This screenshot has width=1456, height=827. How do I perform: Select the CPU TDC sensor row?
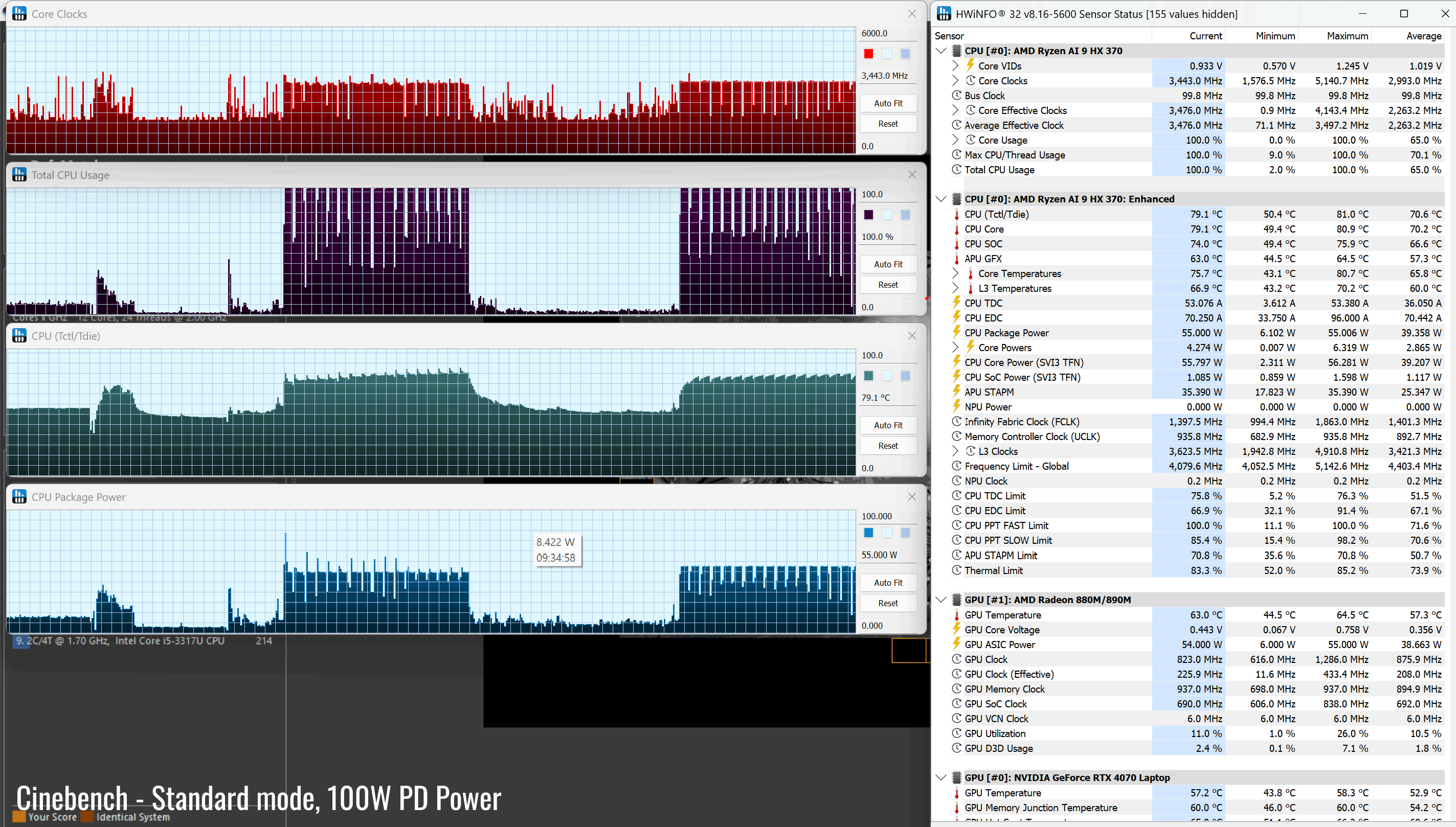point(1189,303)
